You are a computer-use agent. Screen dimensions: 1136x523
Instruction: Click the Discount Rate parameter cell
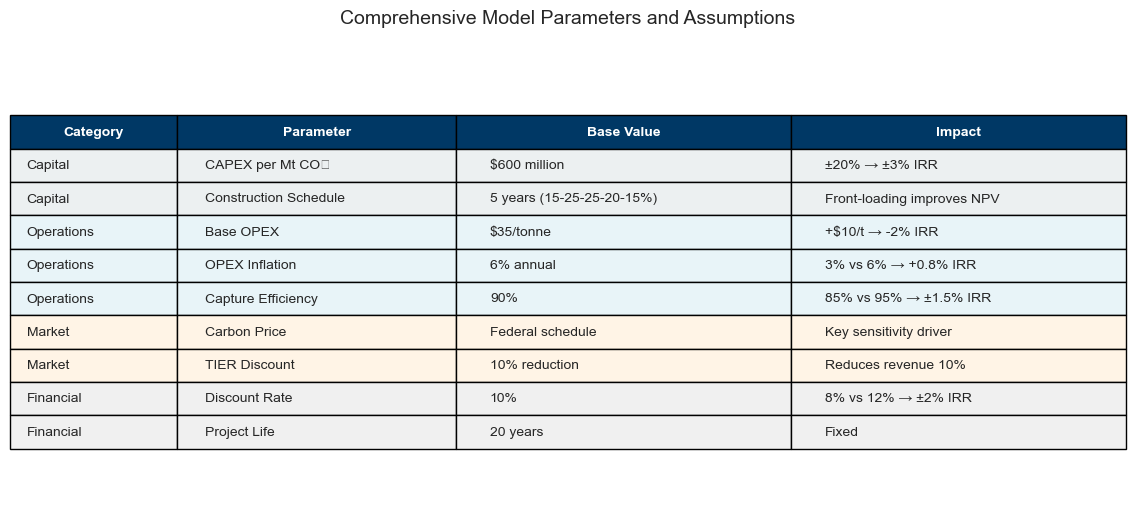coord(249,398)
